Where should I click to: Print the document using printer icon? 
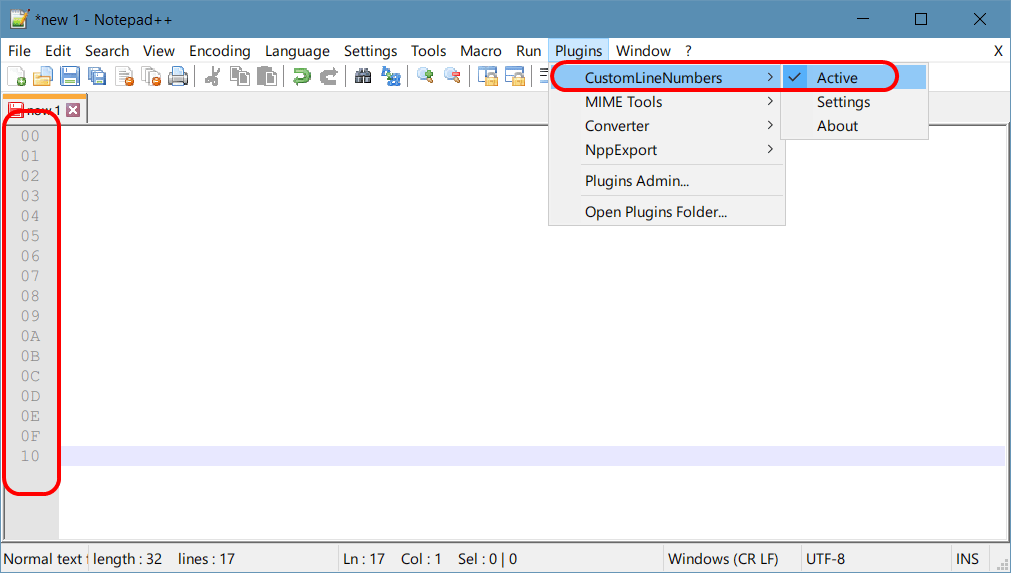(178, 76)
